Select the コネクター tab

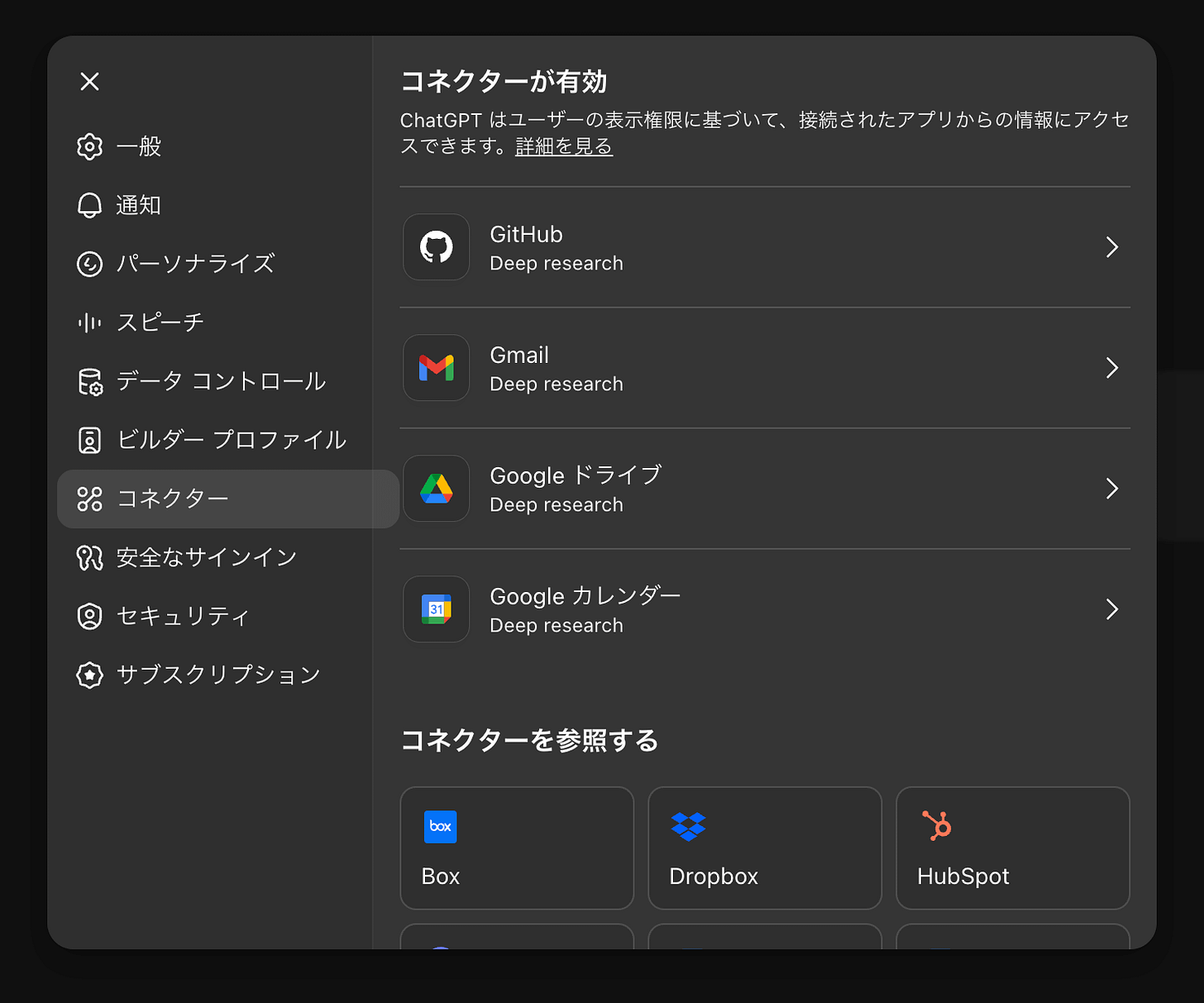tap(227, 499)
